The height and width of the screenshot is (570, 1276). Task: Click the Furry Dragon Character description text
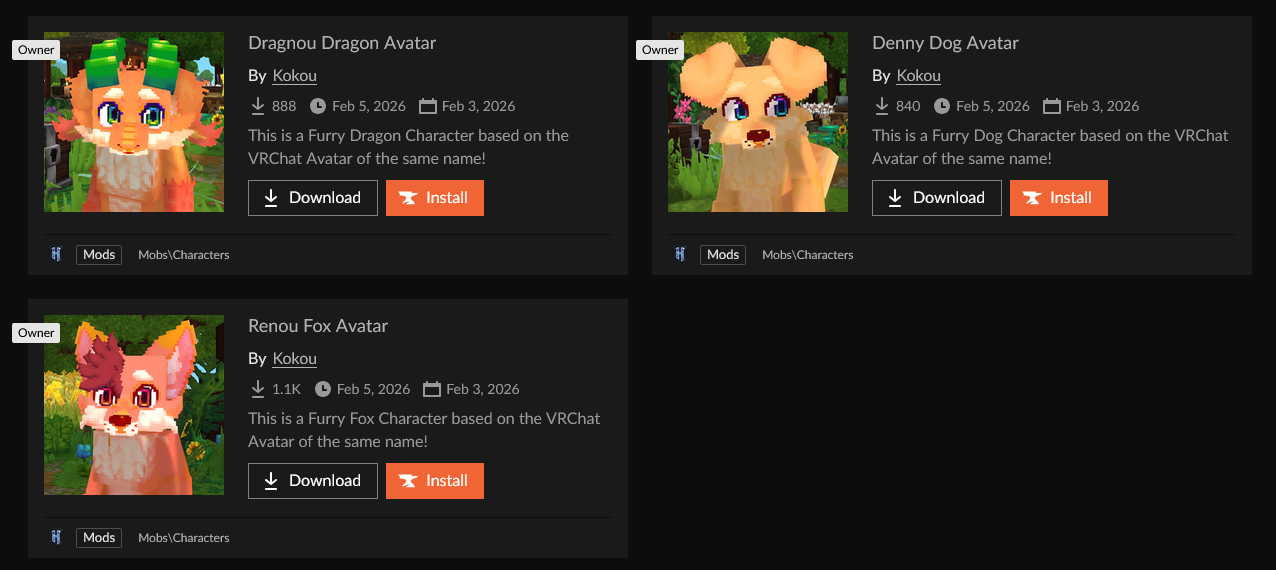click(408, 147)
